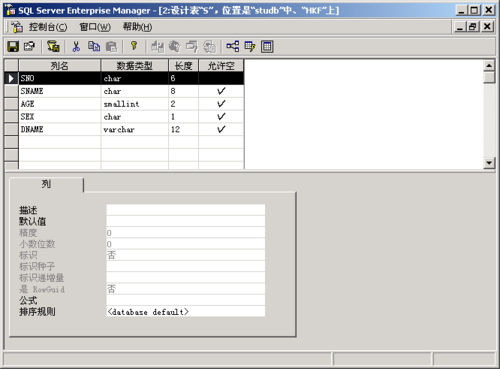Click the length value 6 for SNO
This screenshot has width=500, height=369.
(x=183, y=78)
